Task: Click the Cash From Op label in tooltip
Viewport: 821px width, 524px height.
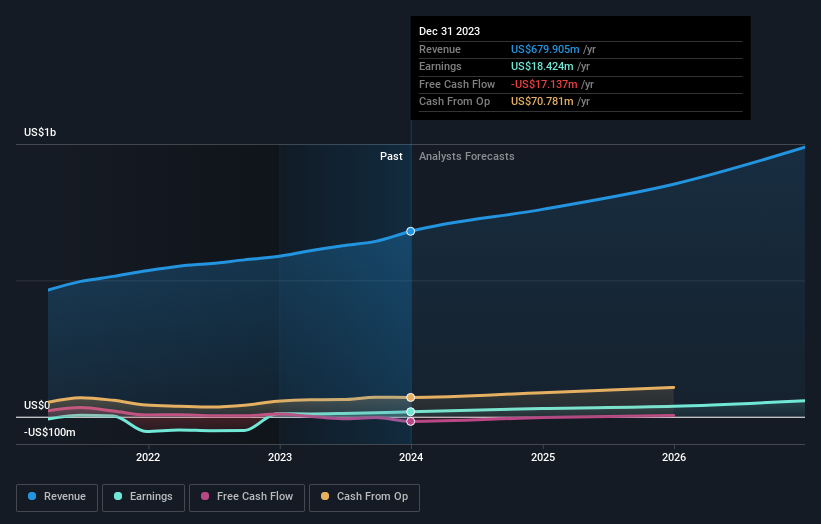Action: click(x=454, y=102)
